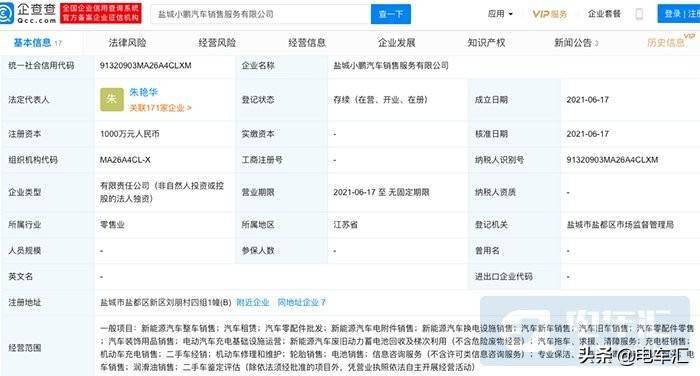This screenshot has height=376, width=700.
Task: Click the 进出口企业代码 label
Action: 504,276
